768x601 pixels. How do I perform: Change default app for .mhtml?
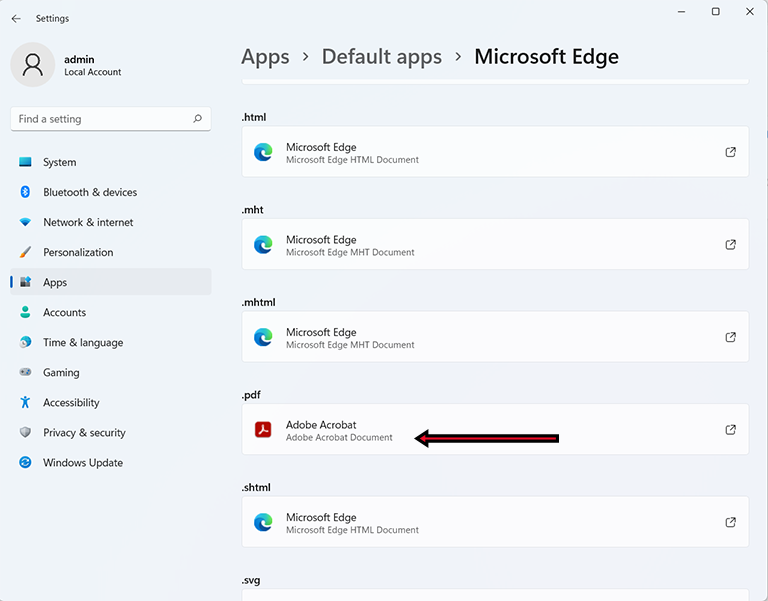point(495,337)
